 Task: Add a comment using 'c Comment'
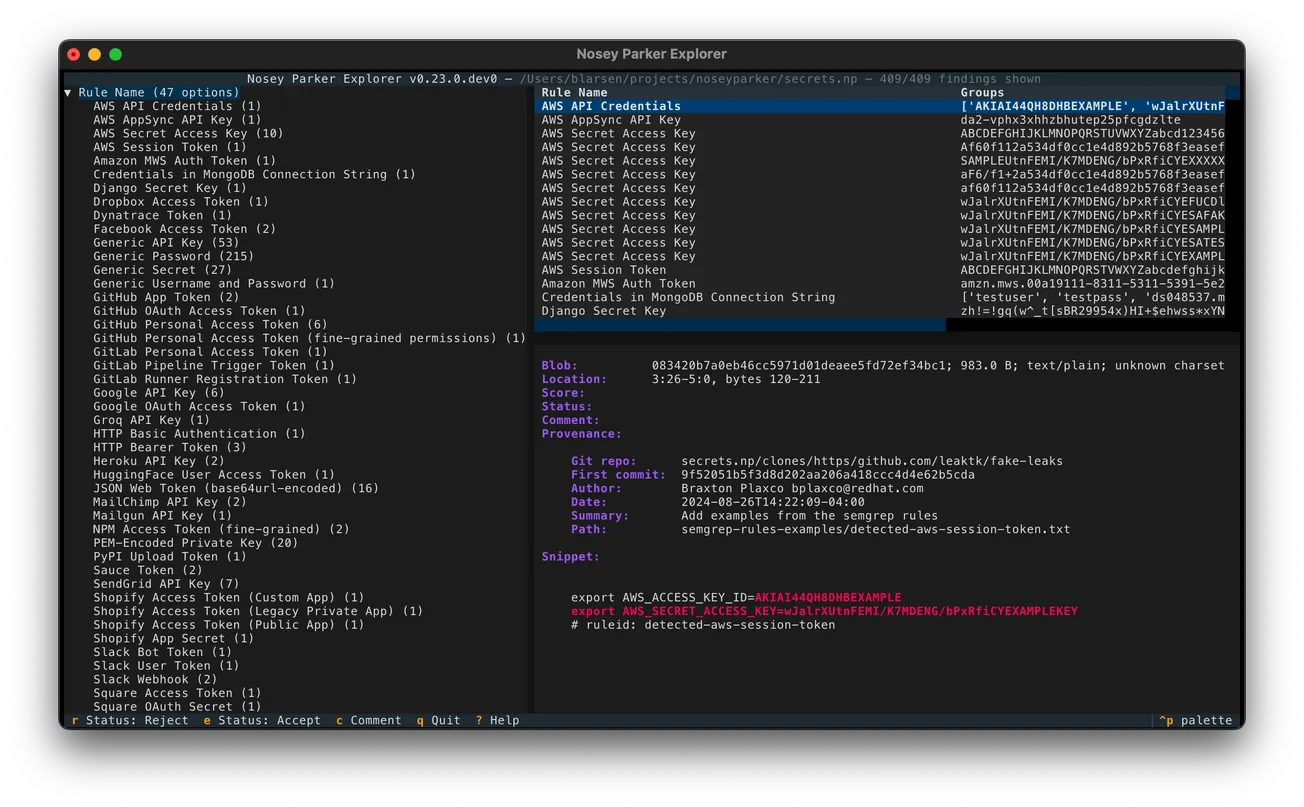coord(369,720)
